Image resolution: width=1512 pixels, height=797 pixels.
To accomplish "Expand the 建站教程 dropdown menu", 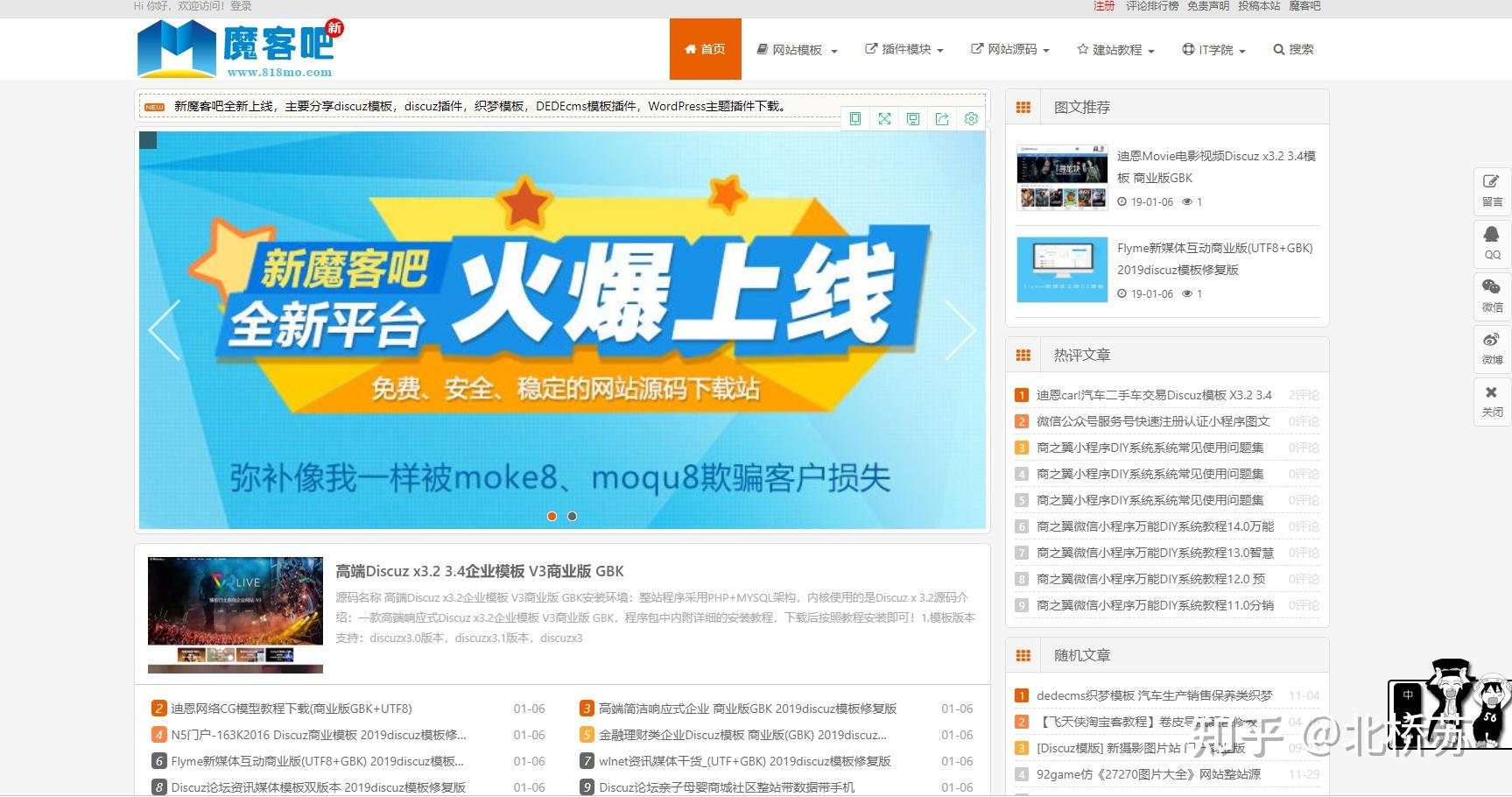I will click(1115, 50).
